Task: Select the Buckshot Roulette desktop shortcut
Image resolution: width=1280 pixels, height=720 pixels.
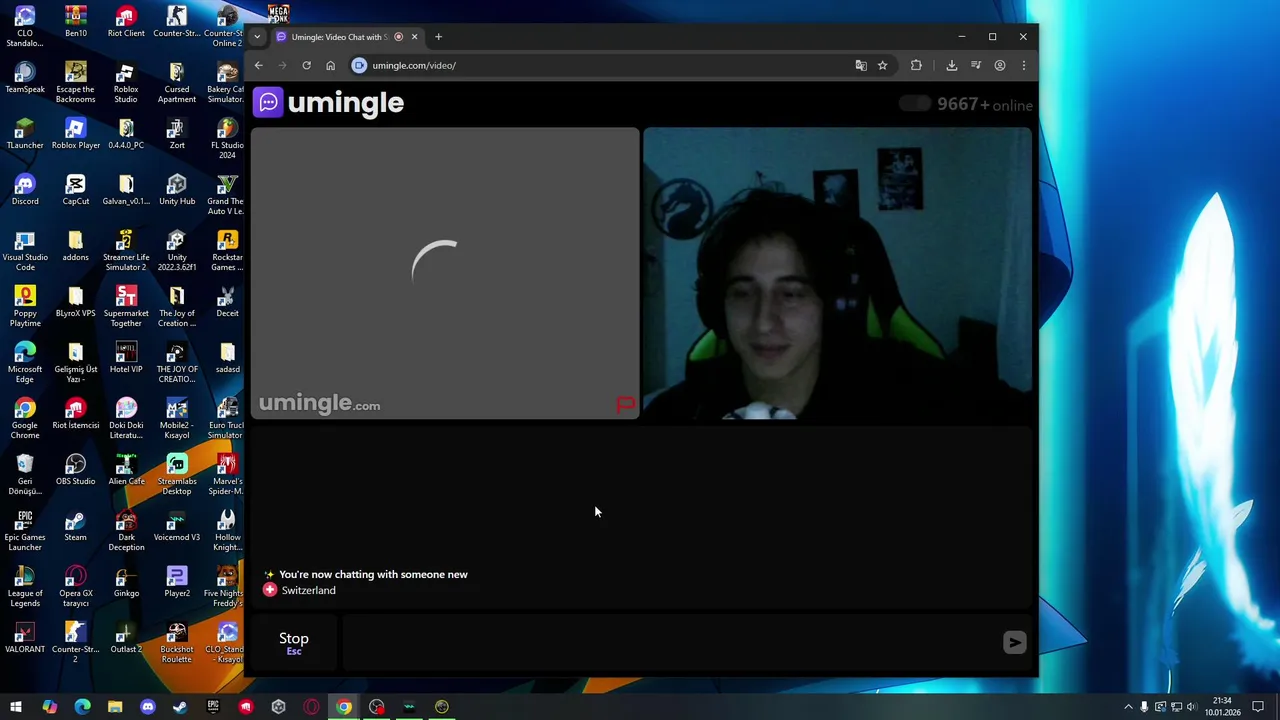Action: pyautogui.click(x=177, y=642)
